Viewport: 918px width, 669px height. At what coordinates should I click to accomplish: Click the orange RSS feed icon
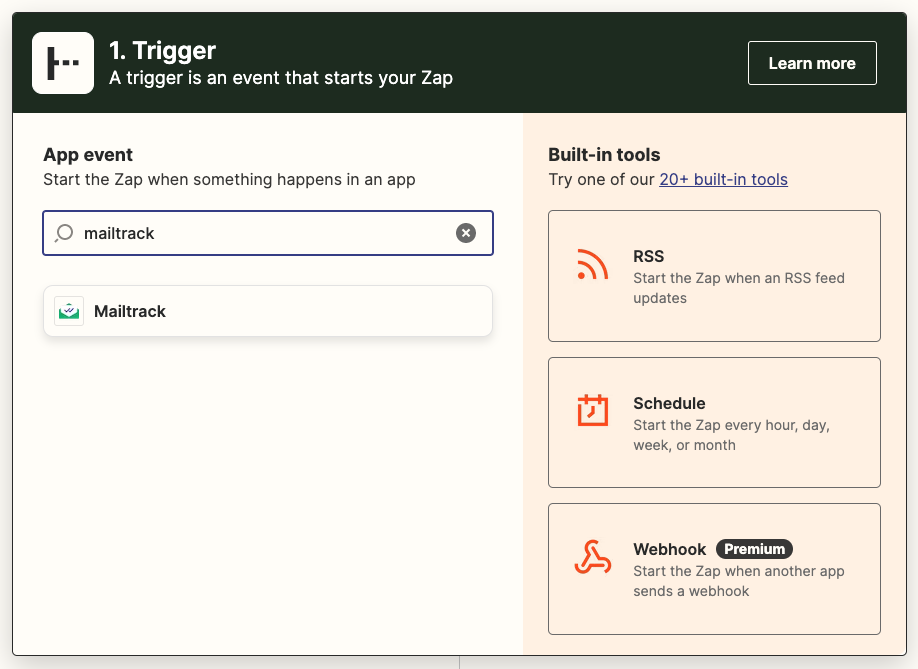[592, 265]
